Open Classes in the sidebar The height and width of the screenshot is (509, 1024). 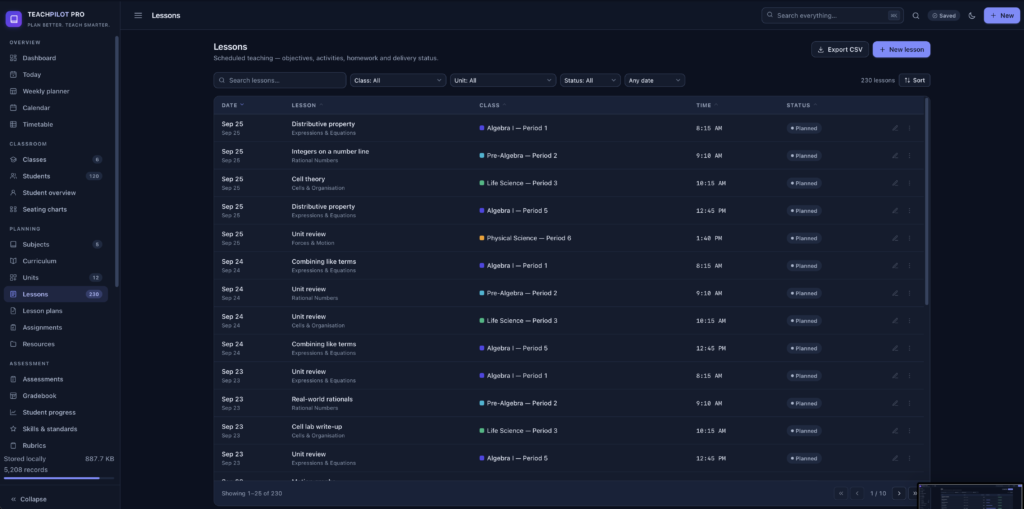coord(56,159)
